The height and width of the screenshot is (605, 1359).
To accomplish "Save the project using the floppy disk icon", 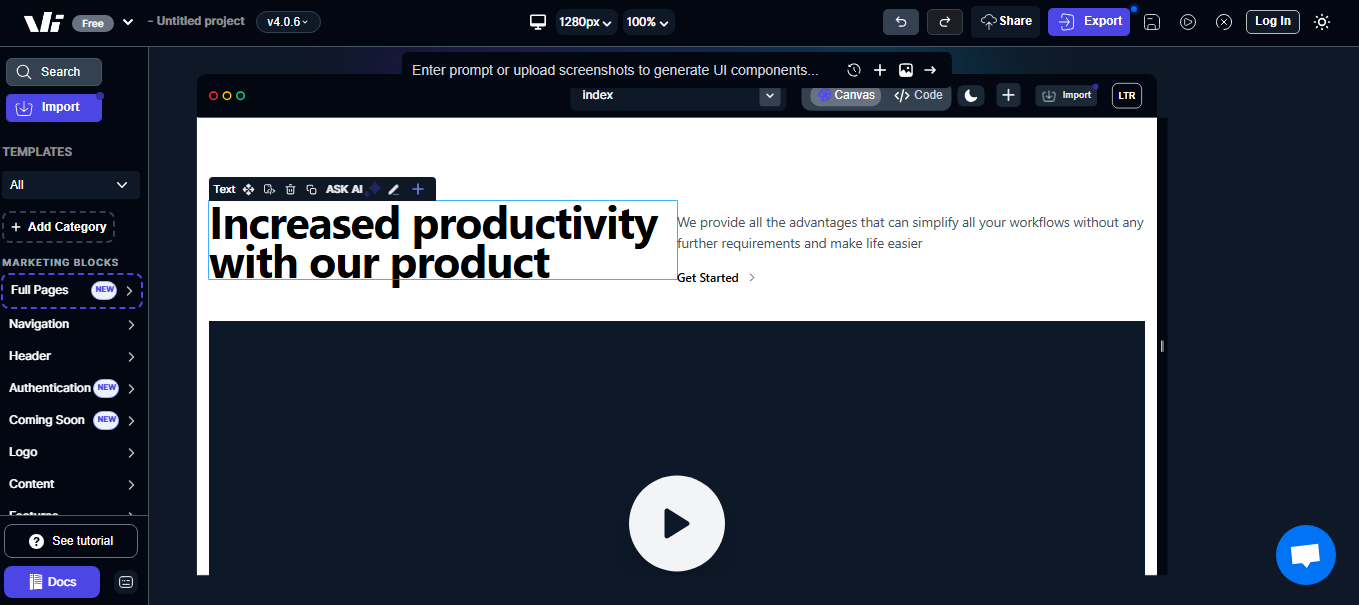I will tap(1151, 21).
